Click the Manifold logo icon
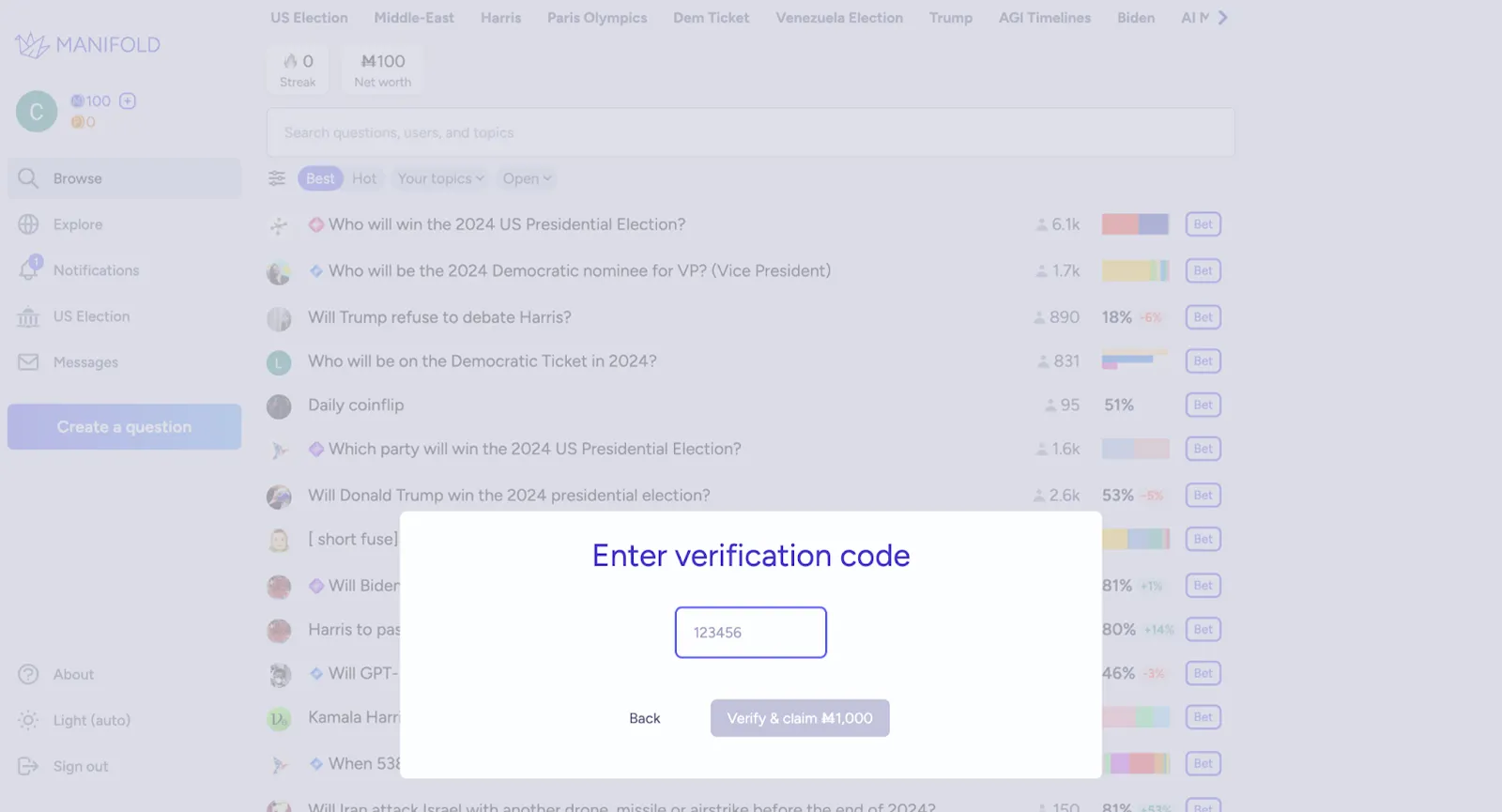 click(x=31, y=44)
